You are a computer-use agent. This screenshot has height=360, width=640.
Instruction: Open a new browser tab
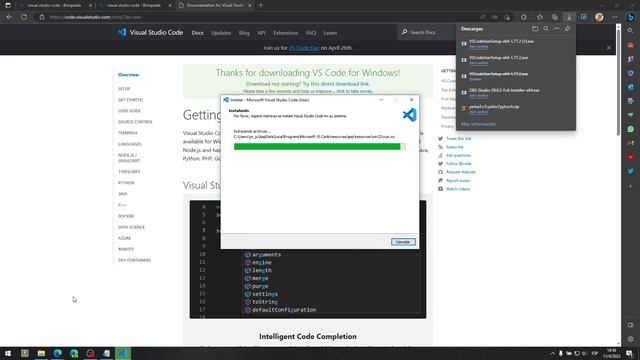pos(261,5)
